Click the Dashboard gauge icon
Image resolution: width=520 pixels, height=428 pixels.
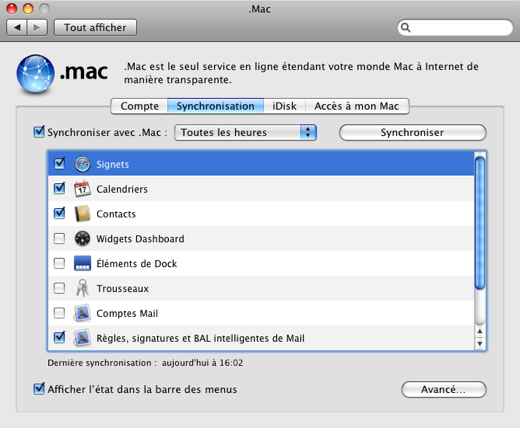[x=82, y=239]
